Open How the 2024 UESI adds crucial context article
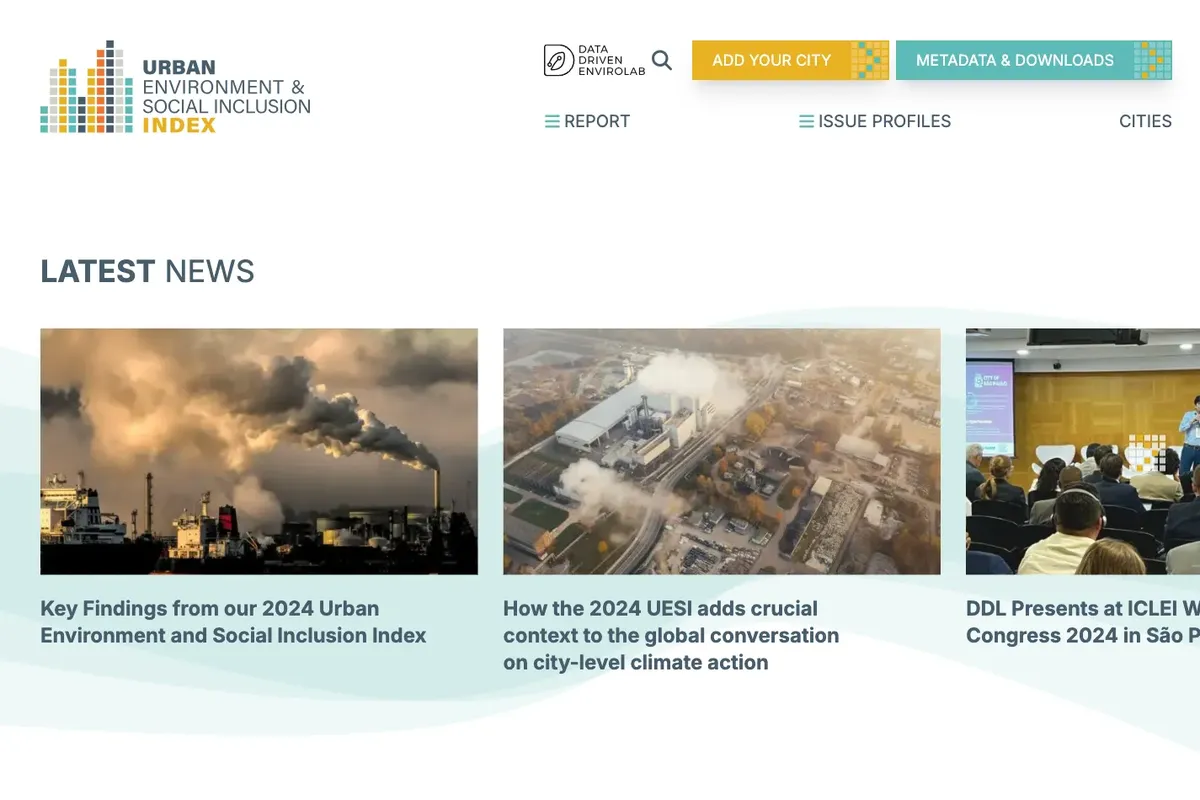The width and height of the screenshot is (1200, 800). [x=671, y=635]
